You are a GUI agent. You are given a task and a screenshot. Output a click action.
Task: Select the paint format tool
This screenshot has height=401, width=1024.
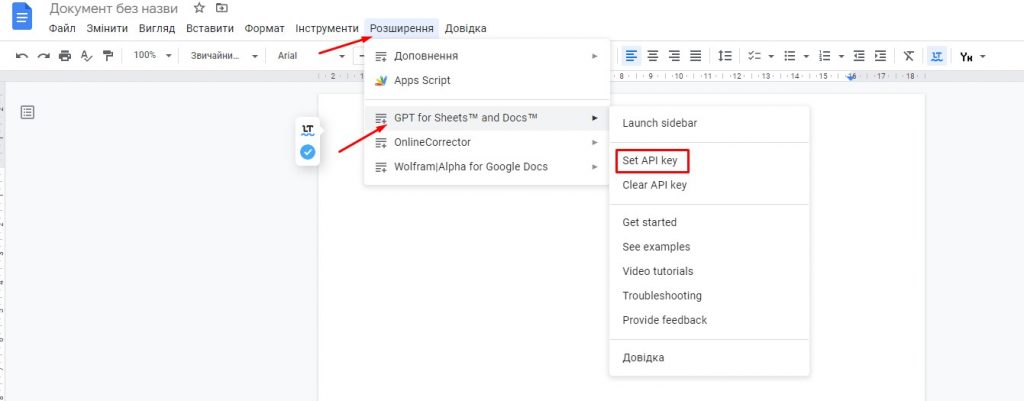[x=108, y=56]
